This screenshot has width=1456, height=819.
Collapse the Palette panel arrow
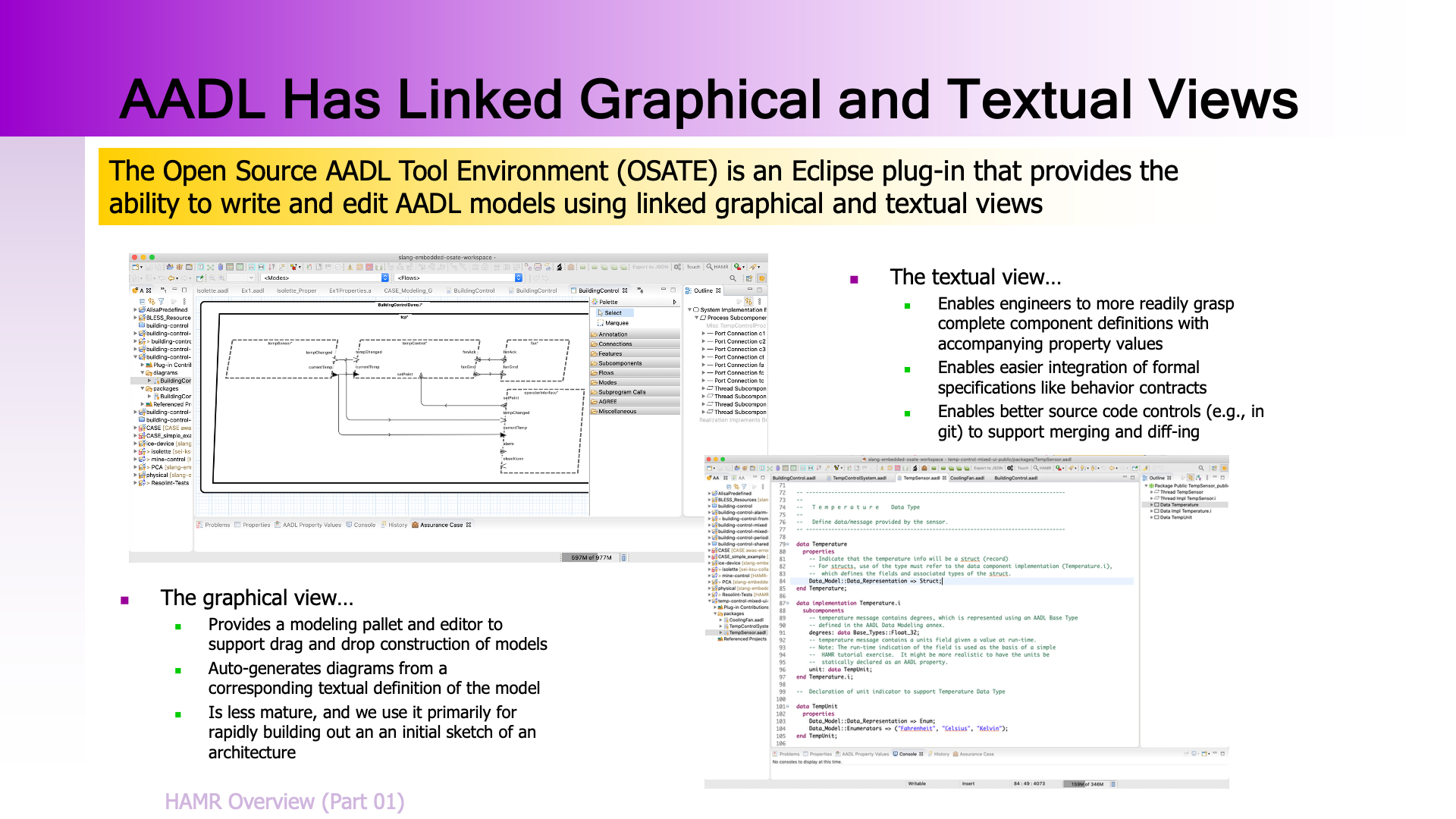tap(674, 302)
